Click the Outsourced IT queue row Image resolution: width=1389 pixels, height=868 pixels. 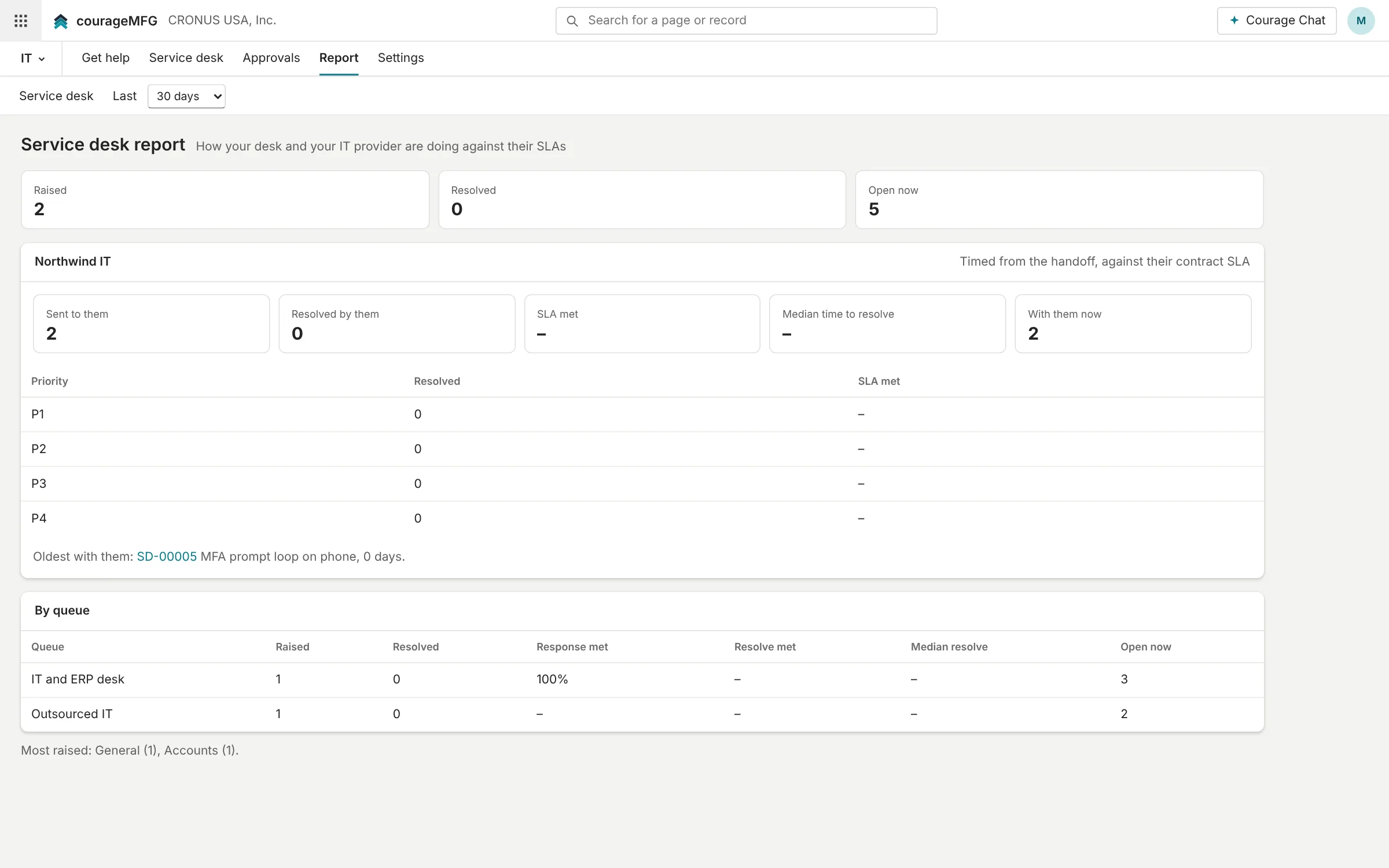tap(642, 715)
